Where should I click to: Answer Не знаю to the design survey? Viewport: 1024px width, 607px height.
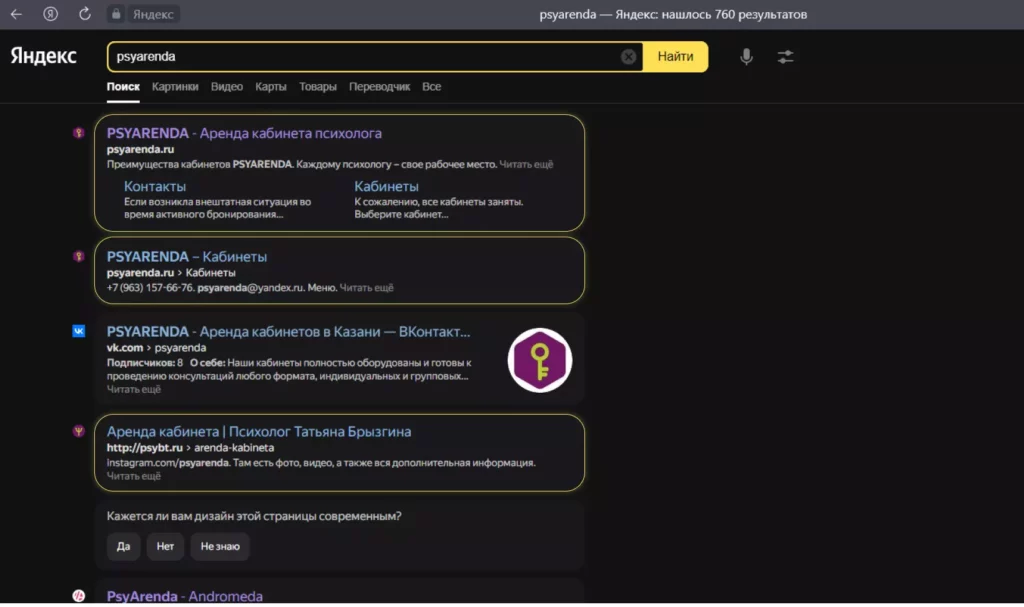(220, 546)
